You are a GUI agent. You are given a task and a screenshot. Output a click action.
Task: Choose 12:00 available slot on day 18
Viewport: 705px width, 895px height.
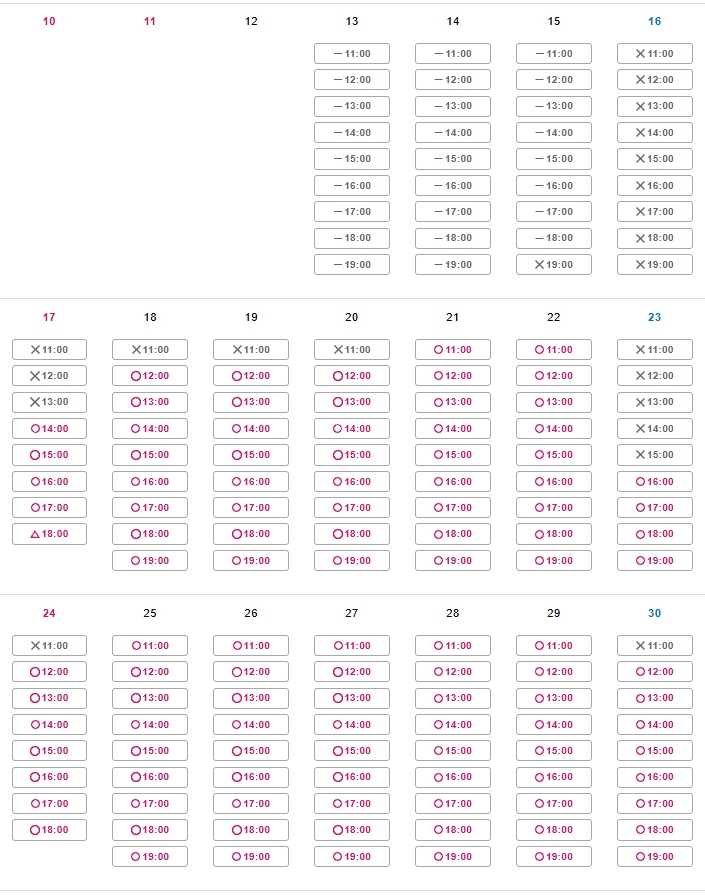tap(150, 376)
